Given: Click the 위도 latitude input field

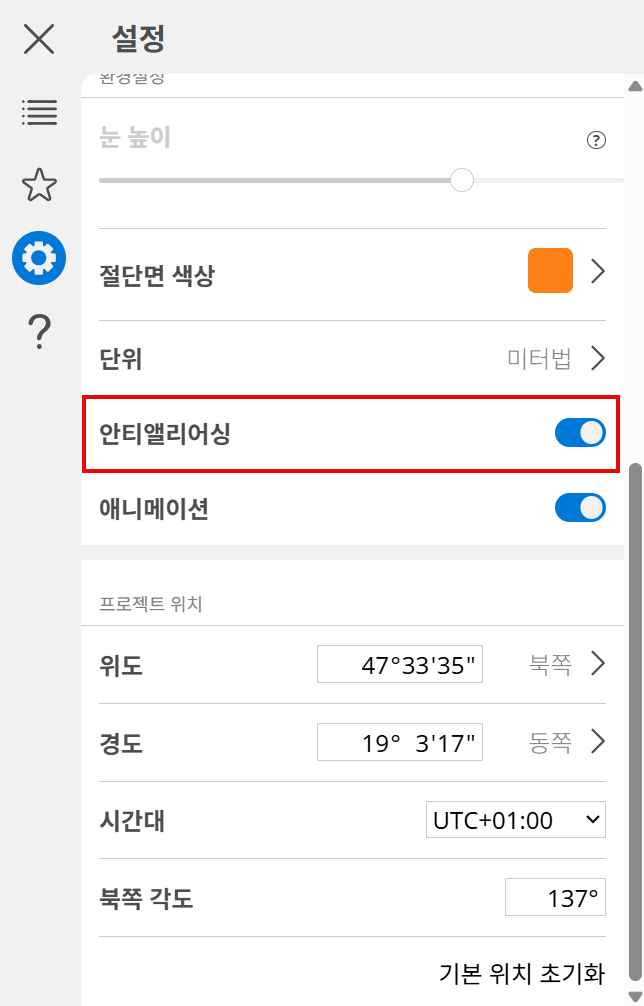Looking at the screenshot, I should [x=400, y=664].
